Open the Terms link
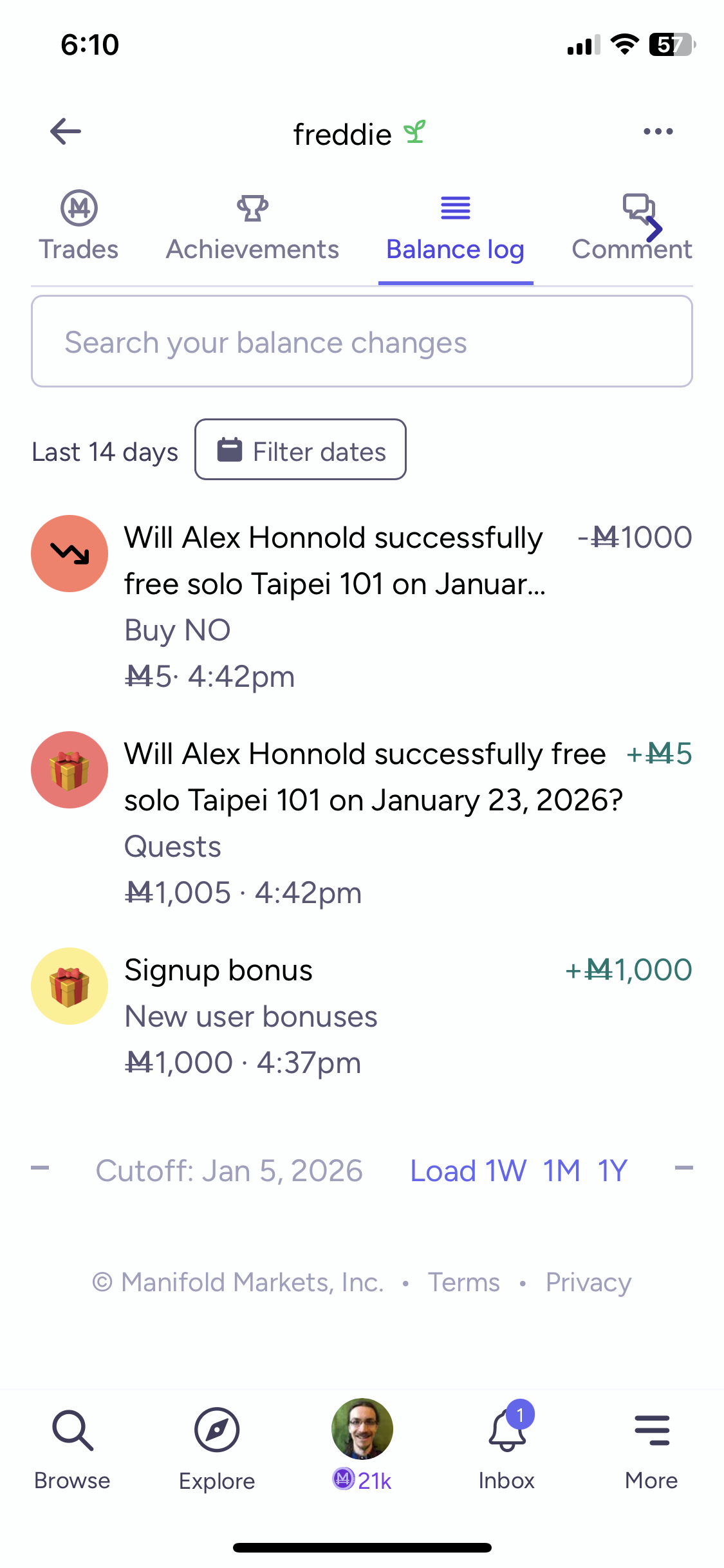 [x=463, y=1282]
